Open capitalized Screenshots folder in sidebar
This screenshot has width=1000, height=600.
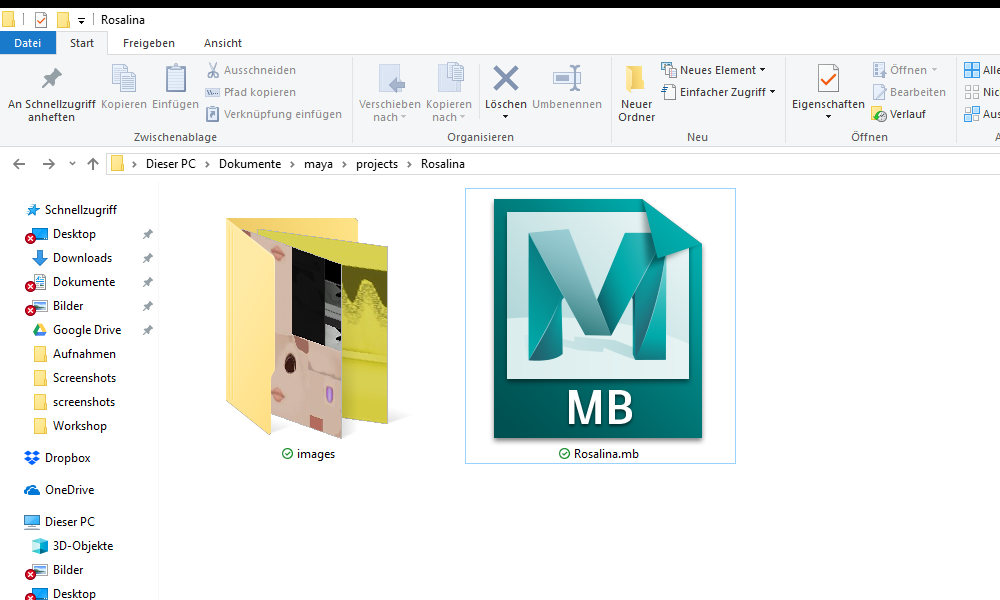click(x=84, y=378)
